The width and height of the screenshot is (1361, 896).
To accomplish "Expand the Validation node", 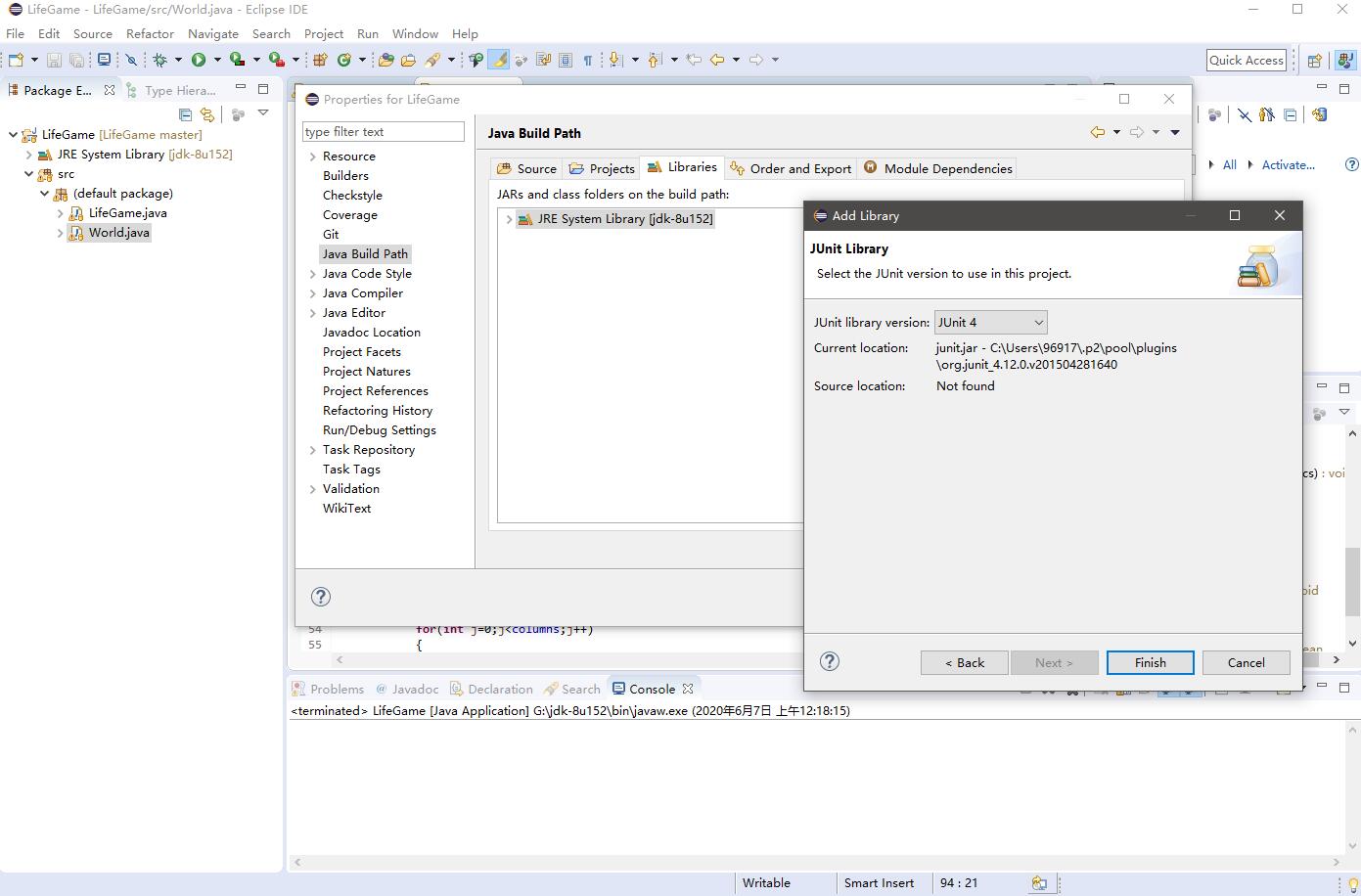I will [x=313, y=489].
